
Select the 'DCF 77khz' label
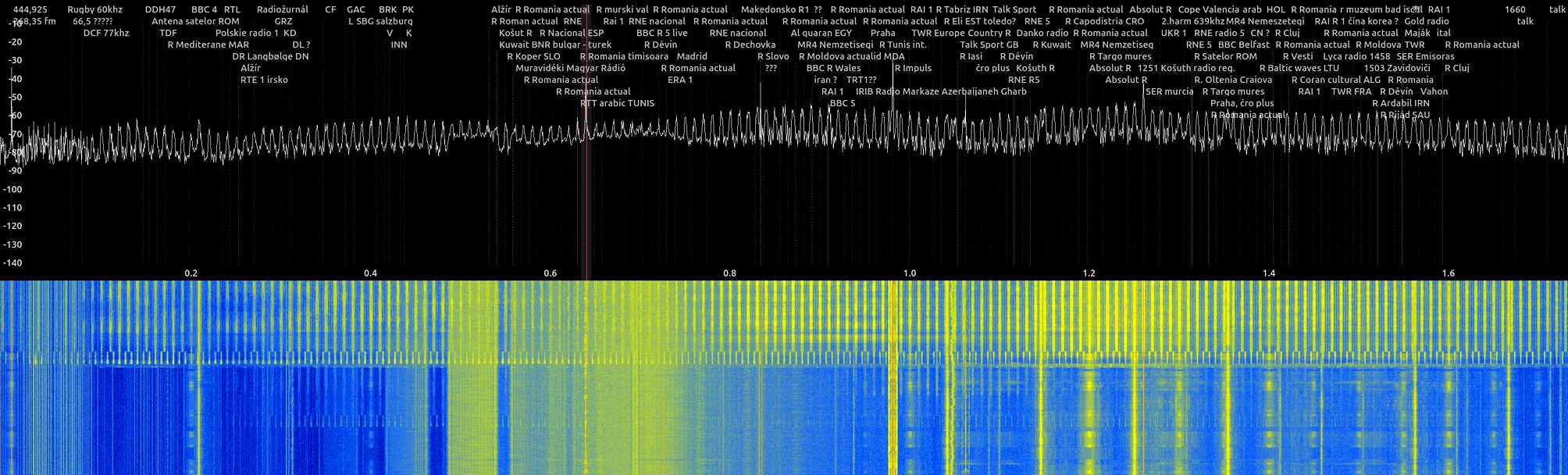point(106,33)
